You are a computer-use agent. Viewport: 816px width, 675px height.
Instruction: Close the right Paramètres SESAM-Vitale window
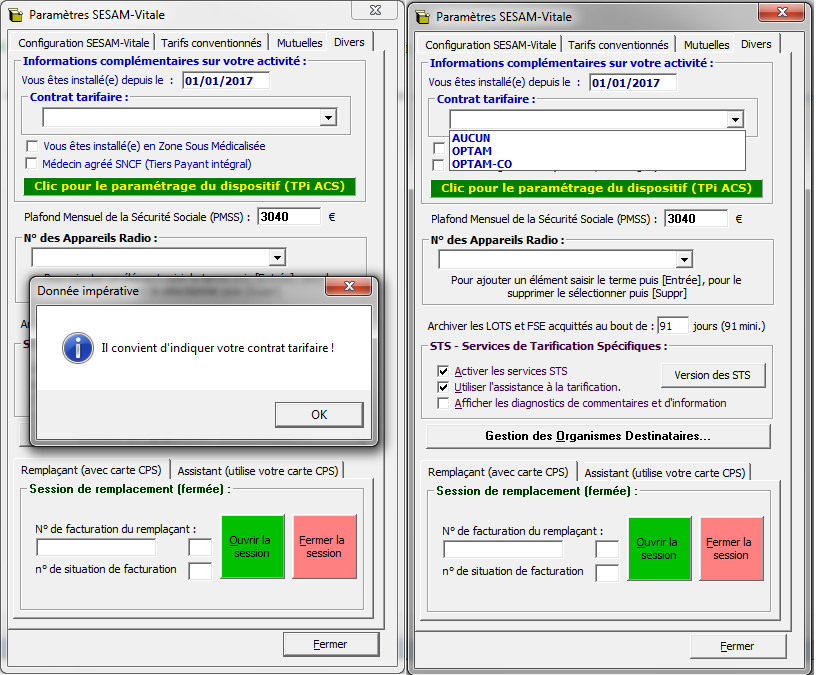pos(781,12)
